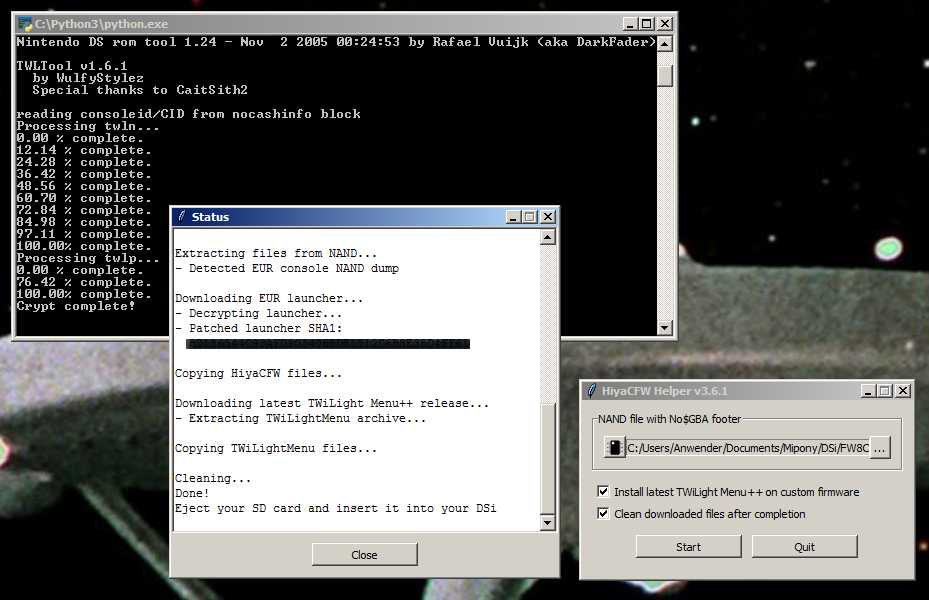Image resolution: width=929 pixels, height=600 pixels.
Task: Click 'by WulfyStylez' console line
Action: (x=88, y=78)
